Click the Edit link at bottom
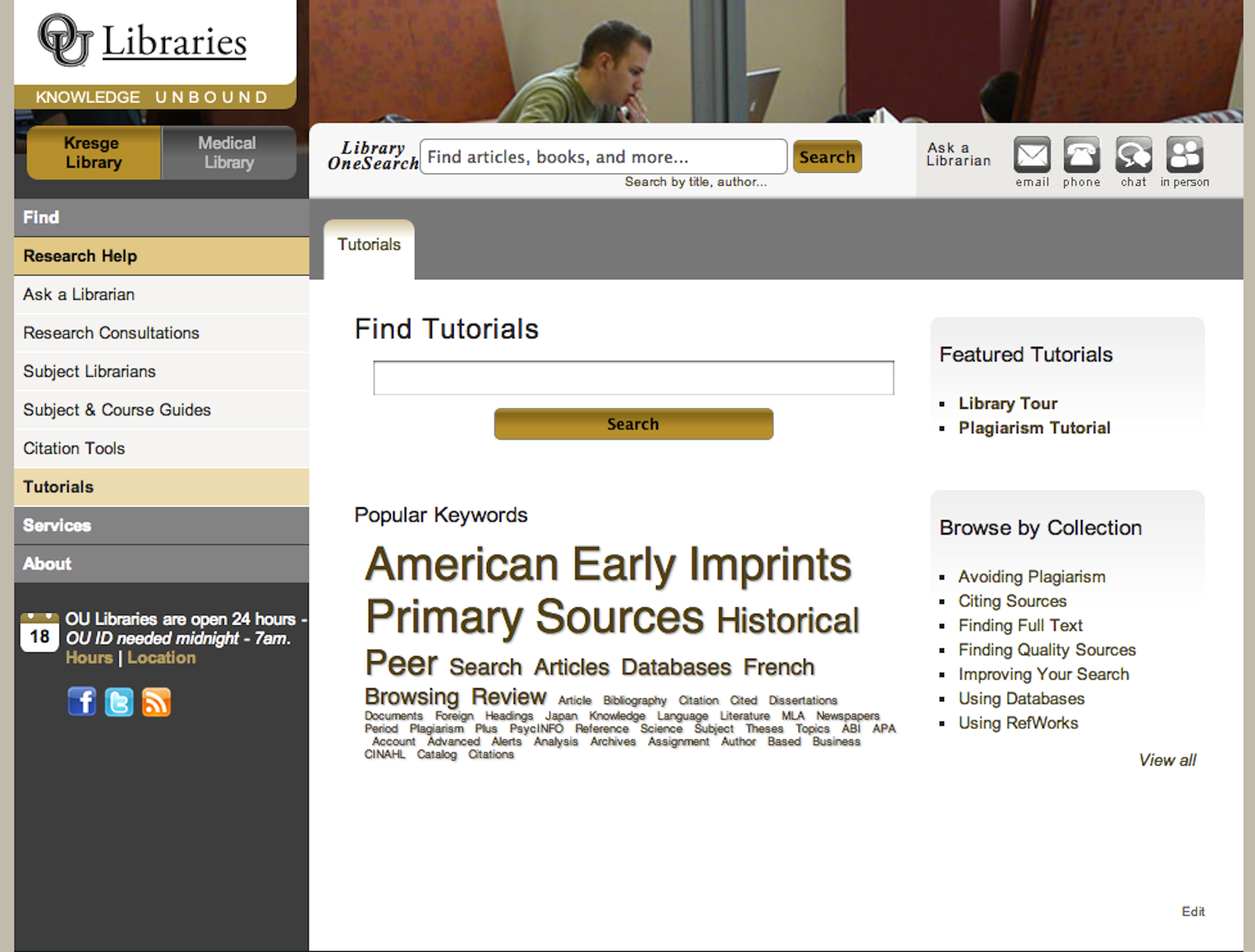Image resolution: width=1255 pixels, height=952 pixels. click(1193, 911)
